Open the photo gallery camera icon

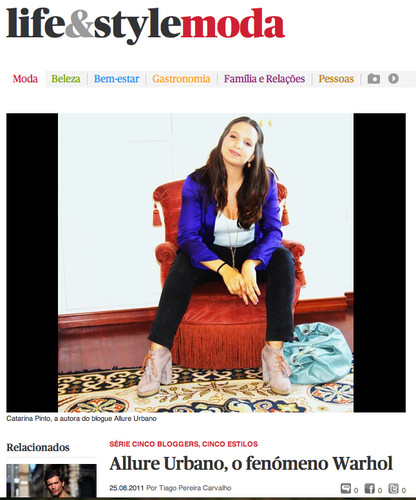click(373, 79)
